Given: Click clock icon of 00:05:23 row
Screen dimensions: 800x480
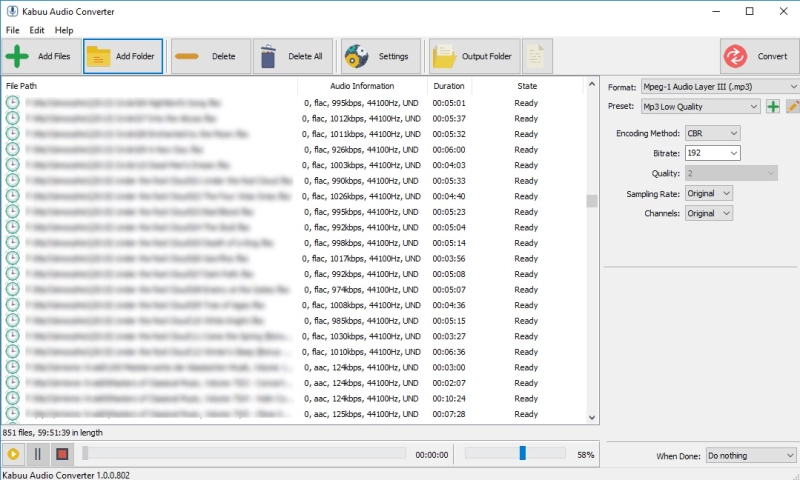Looking at the screenshot, I should [x=12, y=211].
